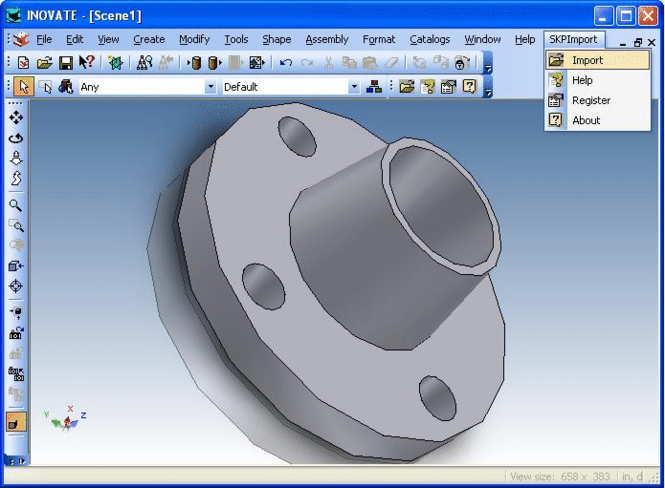Viewport: 665px width, 488px height.
Task: Select the Zoom magnifier tool
Action: click(x=16, y=206)
